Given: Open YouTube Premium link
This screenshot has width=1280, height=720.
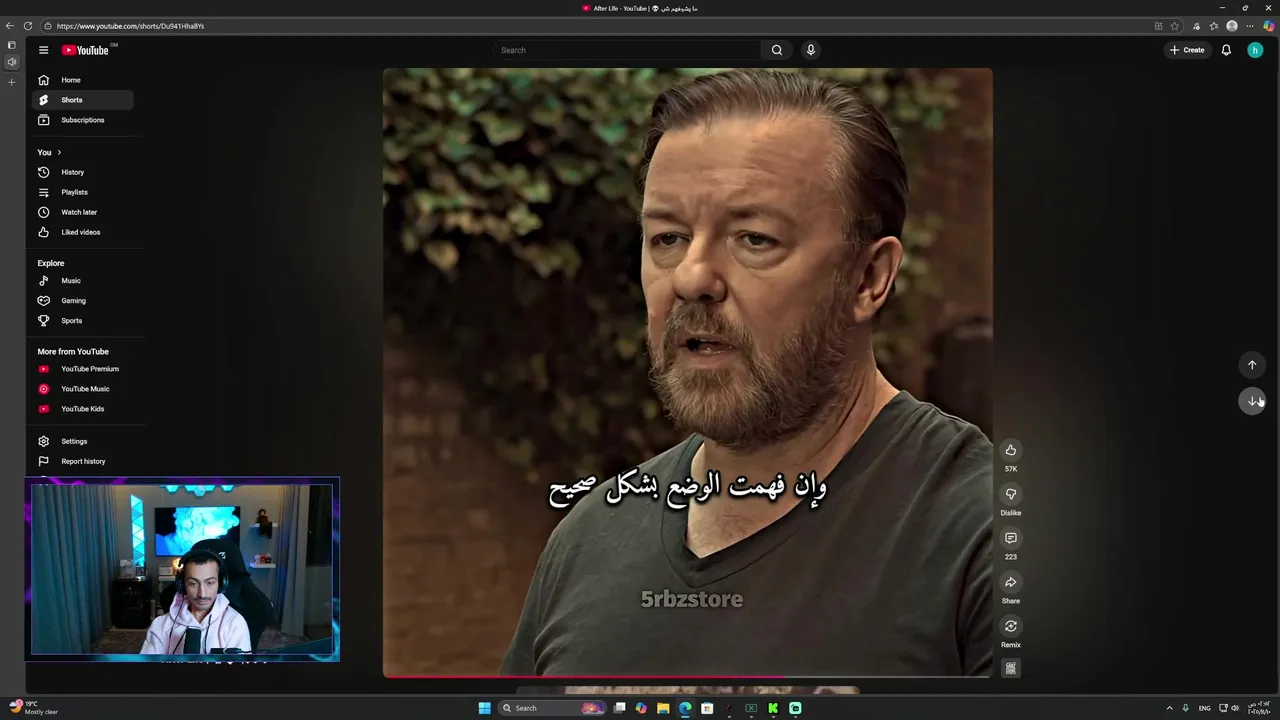Looking at the screenshot, I should click(81, 369).
